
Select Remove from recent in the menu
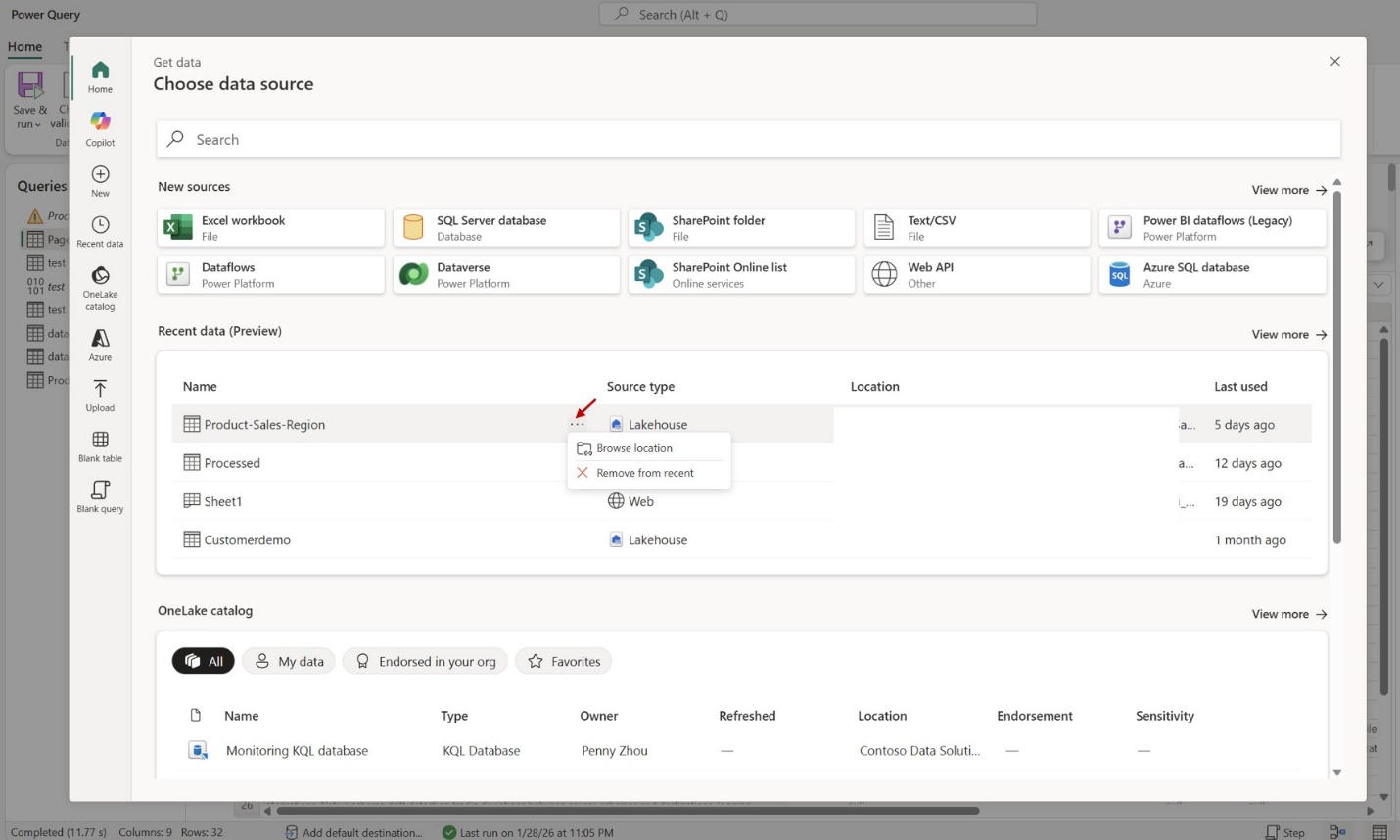644,472
